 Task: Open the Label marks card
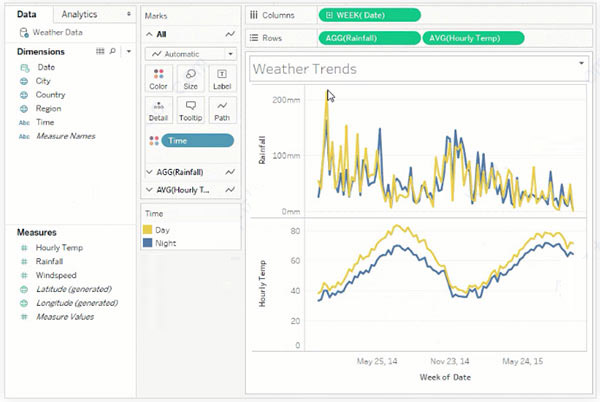tap(221, 78)
